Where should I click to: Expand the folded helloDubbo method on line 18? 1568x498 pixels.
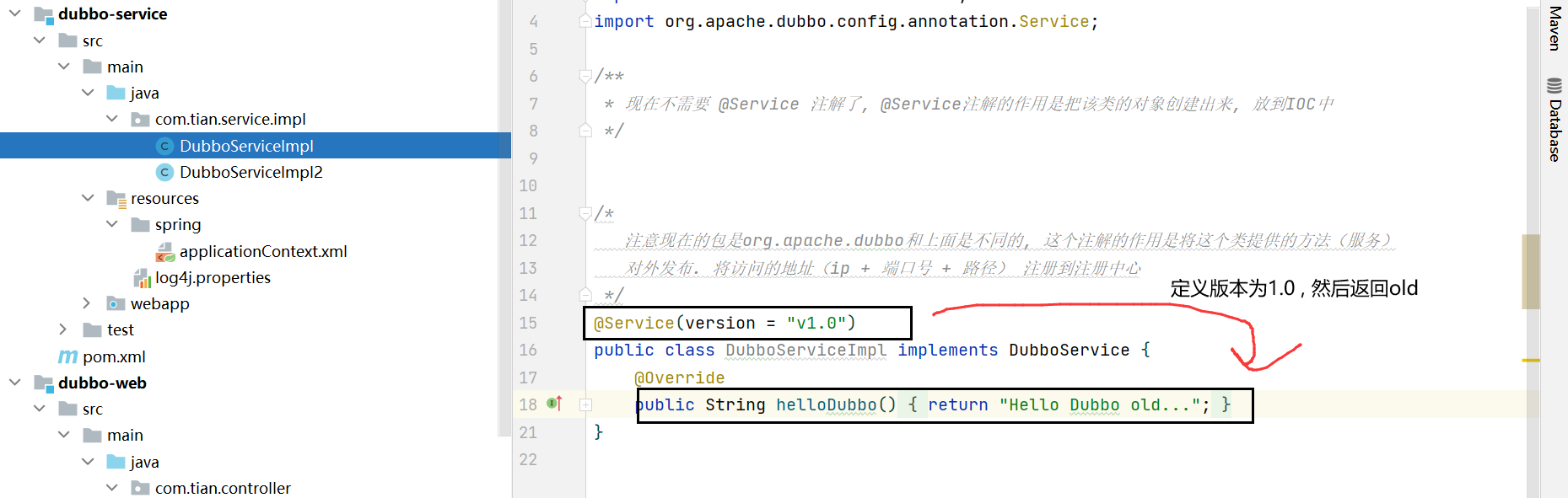585,404
